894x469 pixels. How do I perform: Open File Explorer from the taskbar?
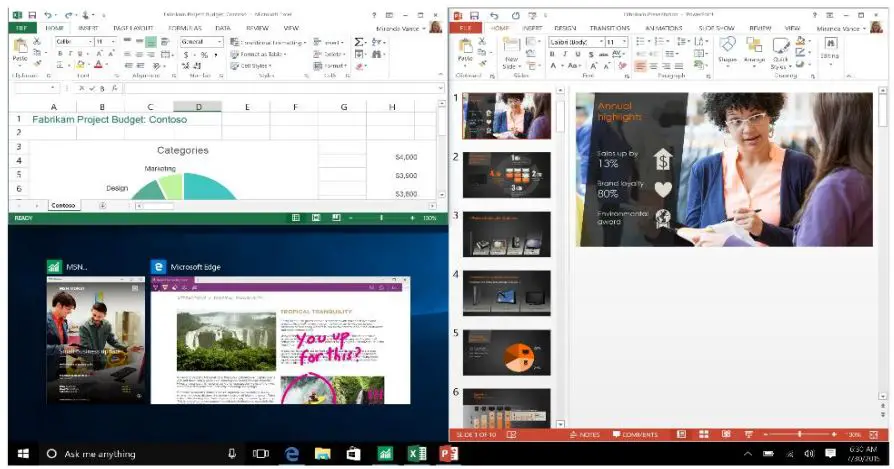323,454
